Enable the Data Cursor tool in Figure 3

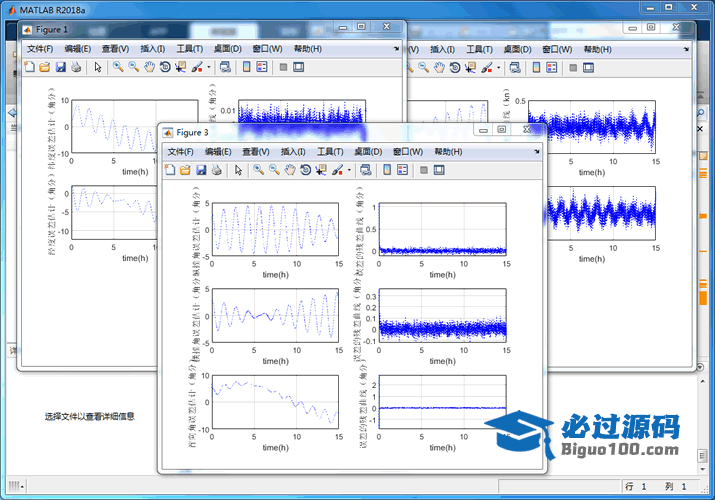321,170
